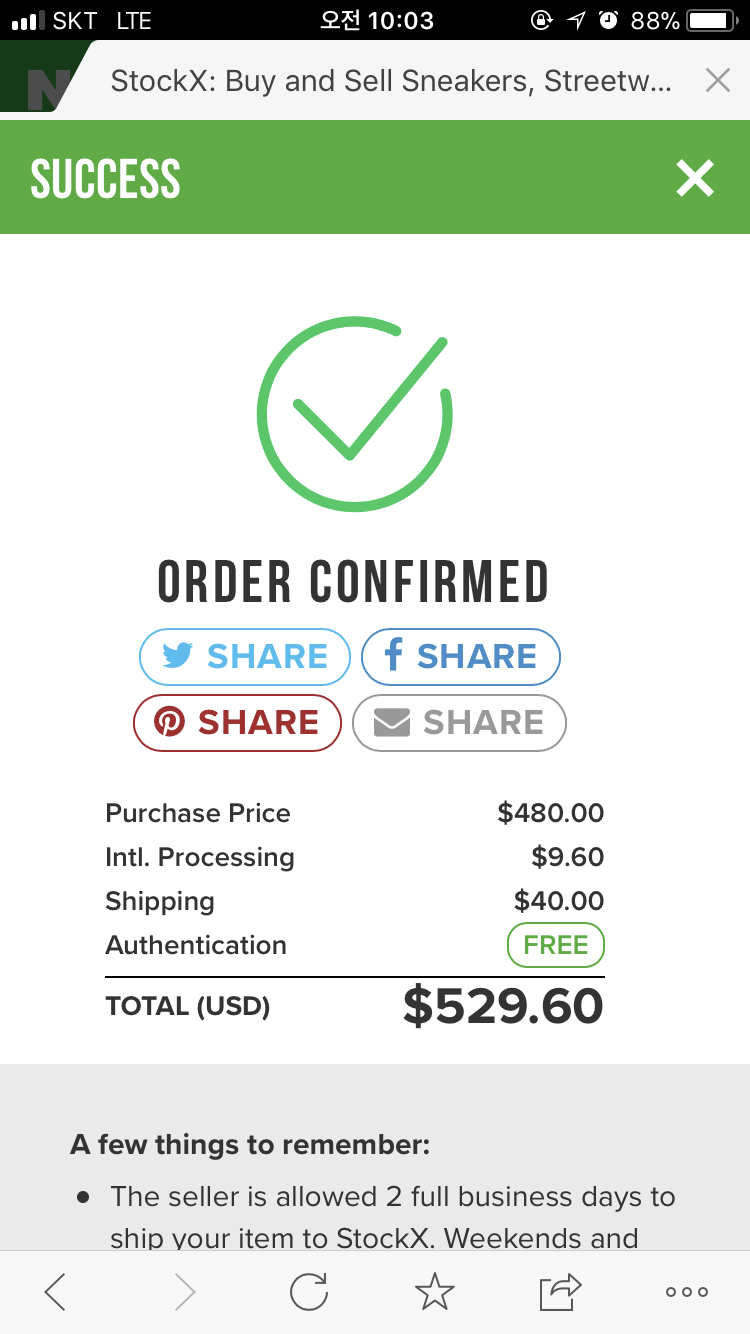Close the StockX browser tab
The width and height of the screenshot is (750, 1334).
click(x=717, y=81)
